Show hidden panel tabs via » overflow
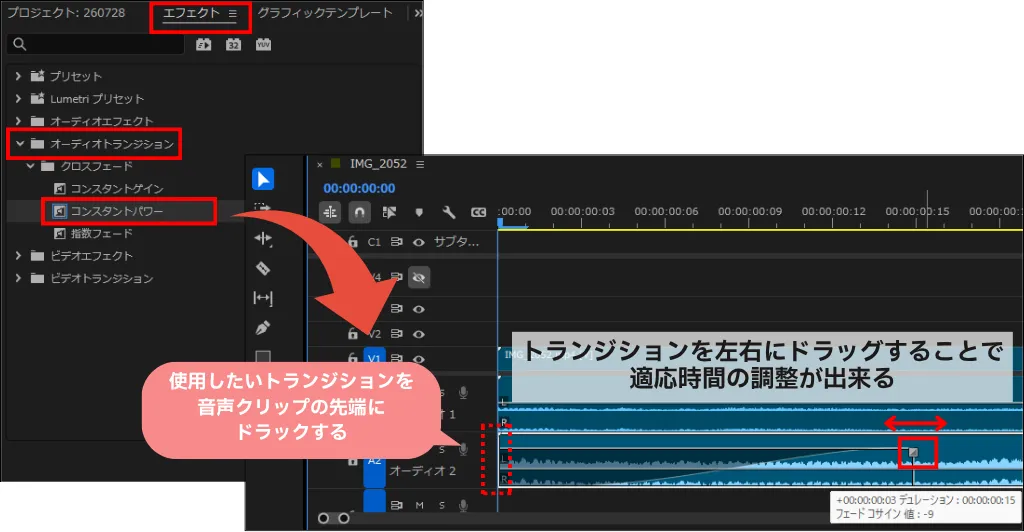 pos(418,13)
